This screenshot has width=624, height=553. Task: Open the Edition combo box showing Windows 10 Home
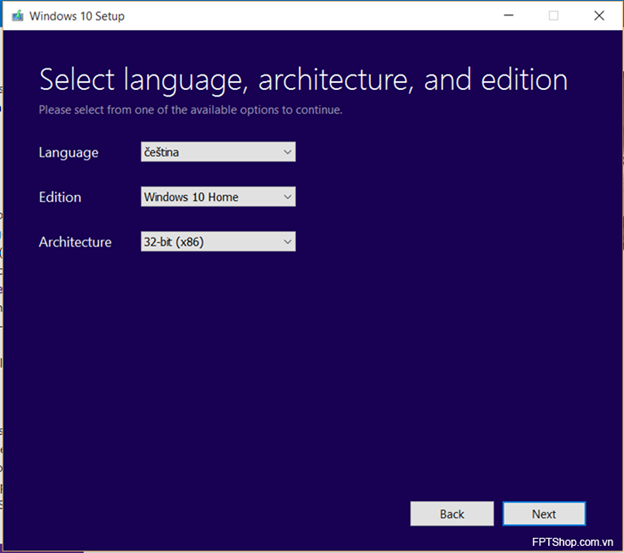coord(218,197)
